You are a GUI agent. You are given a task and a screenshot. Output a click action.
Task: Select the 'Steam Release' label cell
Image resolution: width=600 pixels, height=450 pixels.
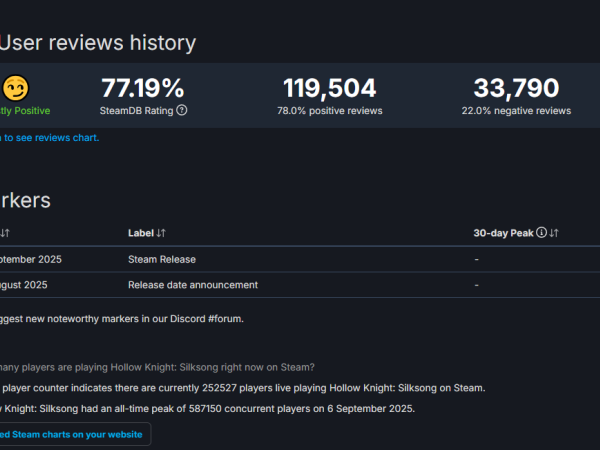click(162, 259)
